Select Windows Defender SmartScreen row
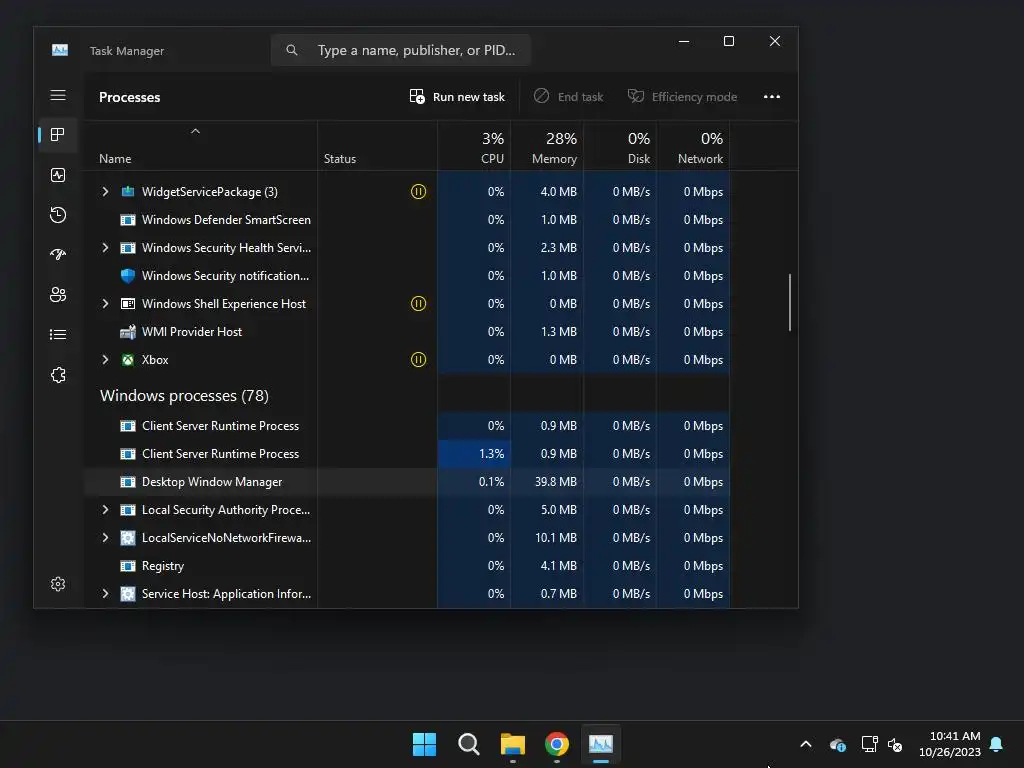Screen dimensions: 1024x768 (407, 219)
